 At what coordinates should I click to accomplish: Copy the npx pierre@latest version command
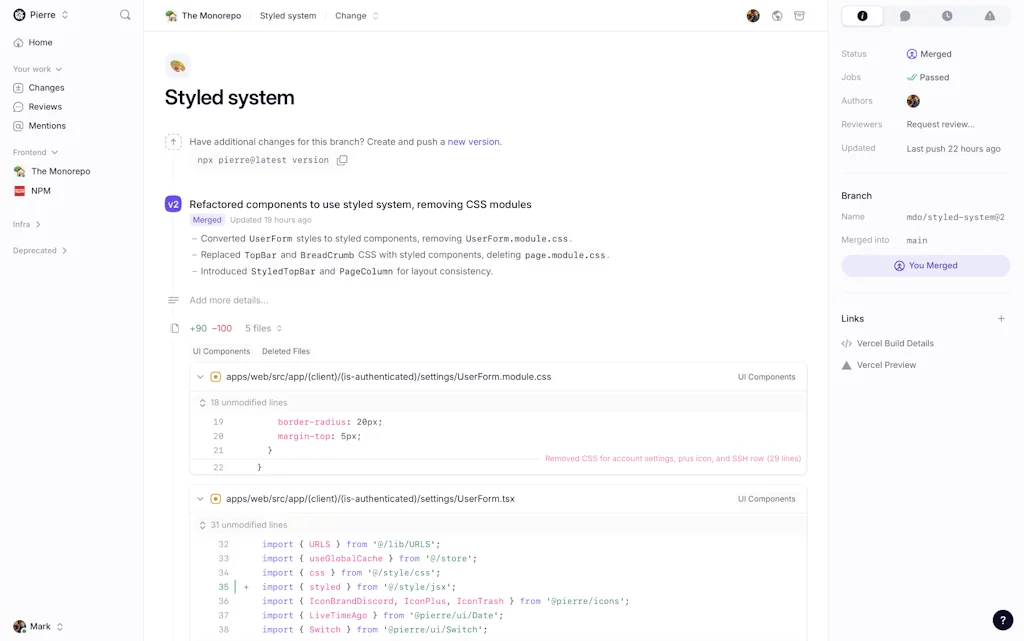(342, 160)
